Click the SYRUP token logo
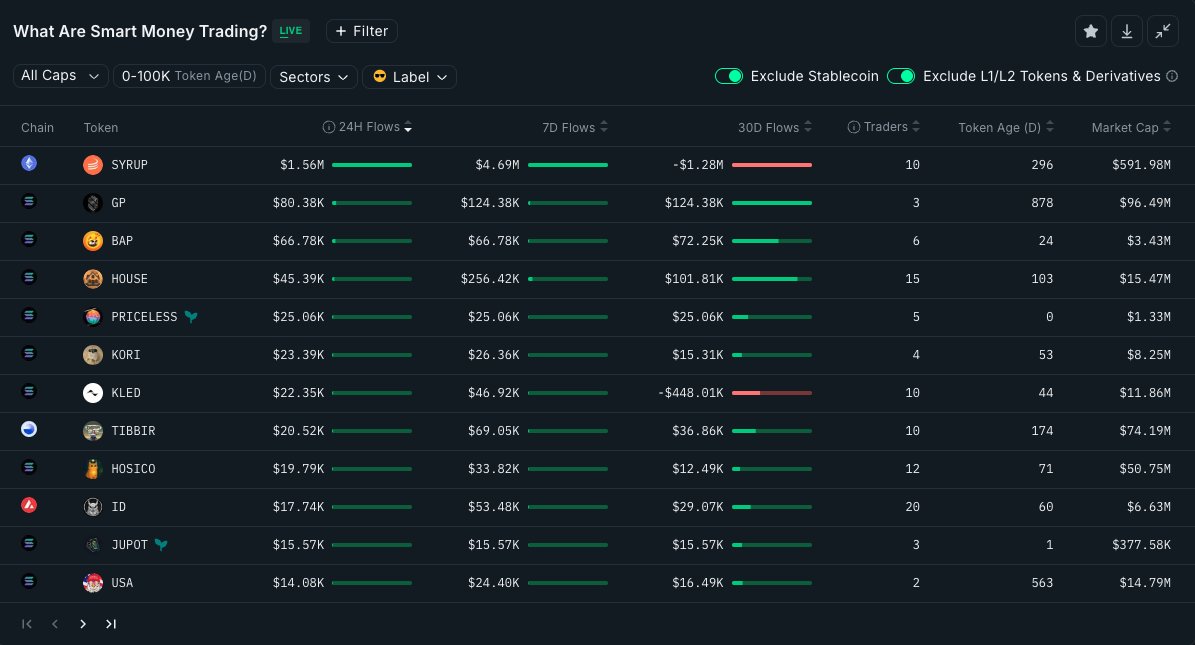This screenshot has width=1195, height=645. click(93, 165)
